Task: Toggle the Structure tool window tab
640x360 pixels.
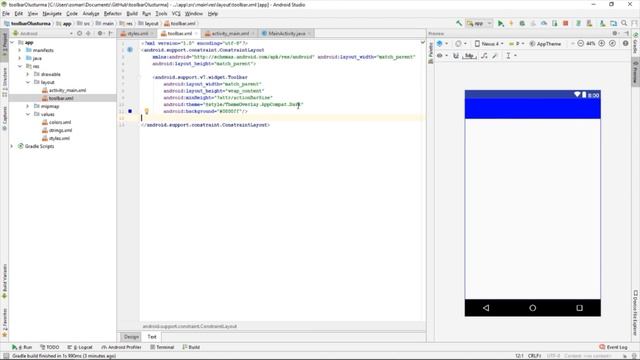Action: click(x=4, y=82)
